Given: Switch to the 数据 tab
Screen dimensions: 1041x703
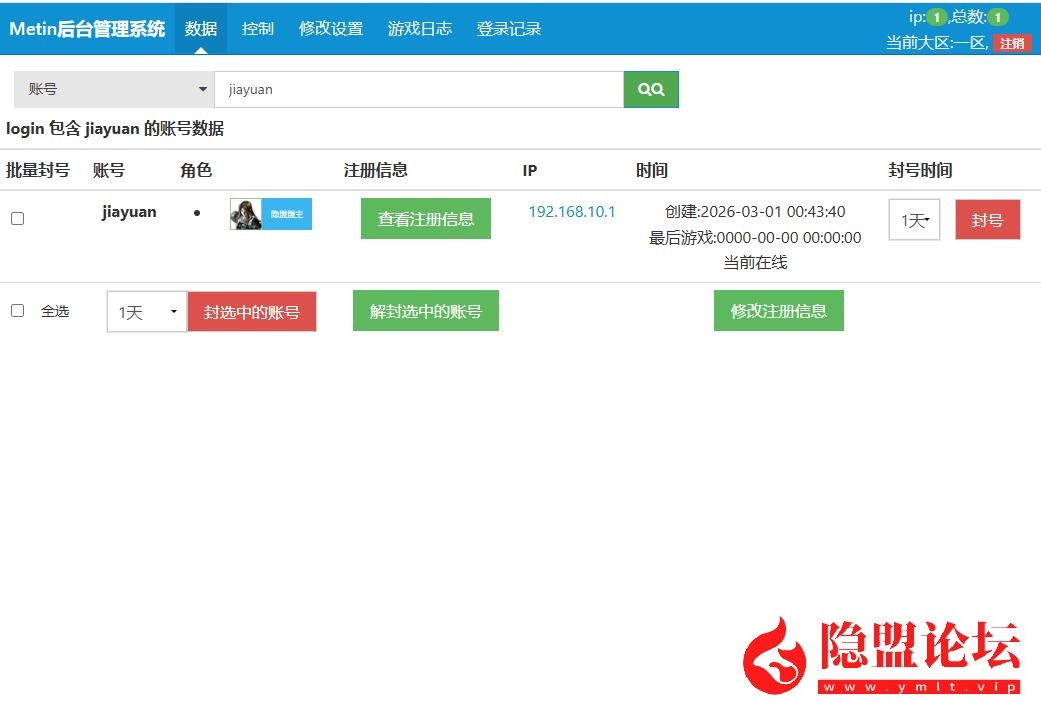Looking at the screenshot, I should (201, 29).
